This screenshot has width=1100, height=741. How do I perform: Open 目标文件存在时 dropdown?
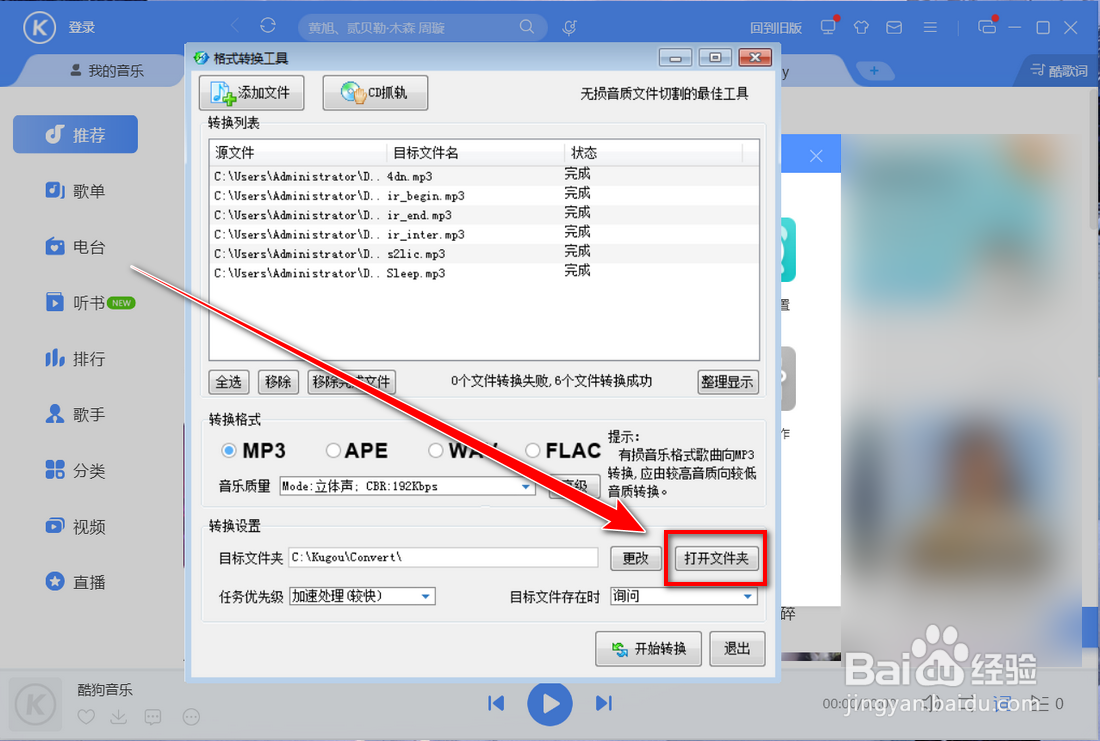click(684, 596)
